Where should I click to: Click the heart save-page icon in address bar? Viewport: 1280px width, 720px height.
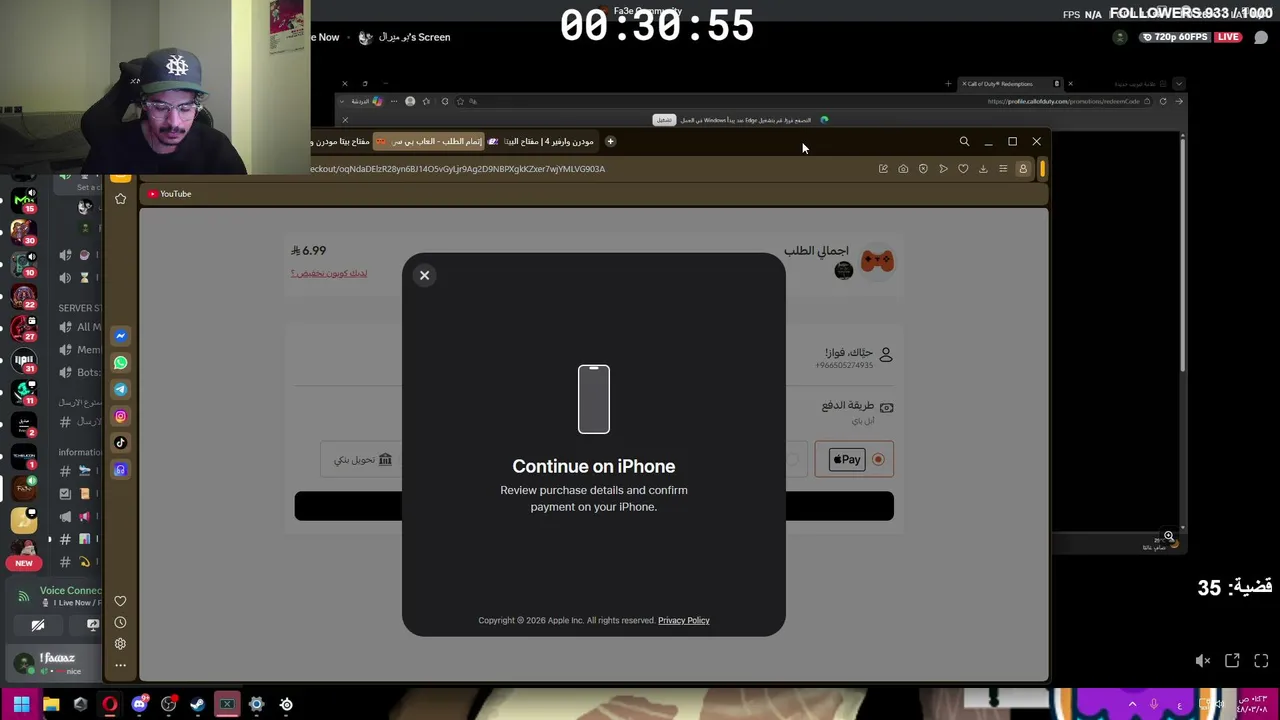click(x=963, y=169)
